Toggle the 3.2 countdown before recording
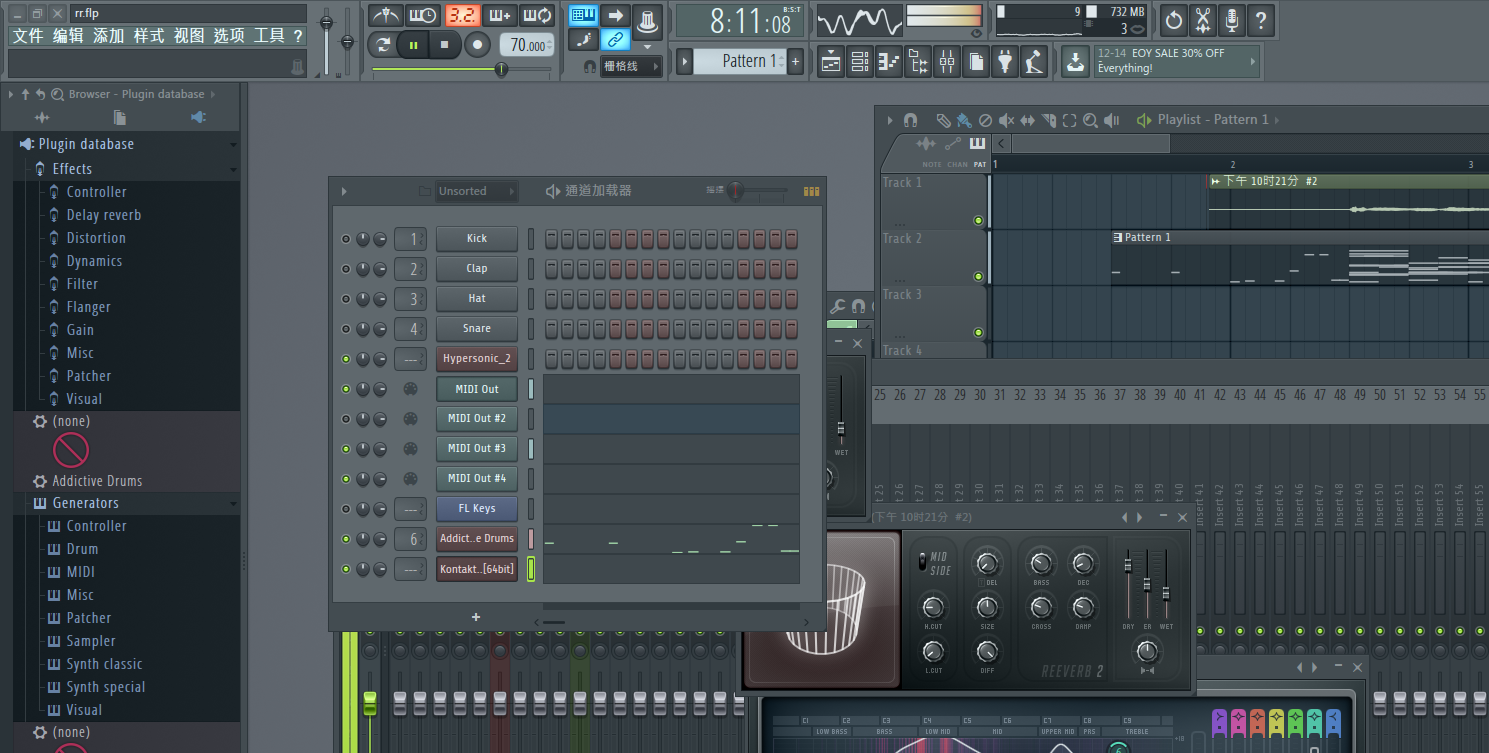 (x=462, y=15)
